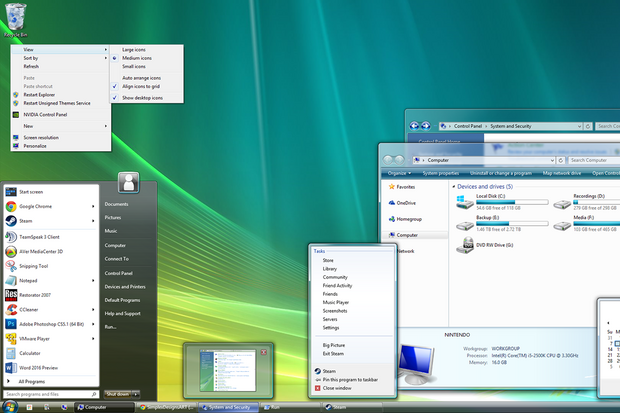The height and width of the screenshot is (413, 620).
Task: Open Local Disk (C:) drive icon
Action: [466, 201]
